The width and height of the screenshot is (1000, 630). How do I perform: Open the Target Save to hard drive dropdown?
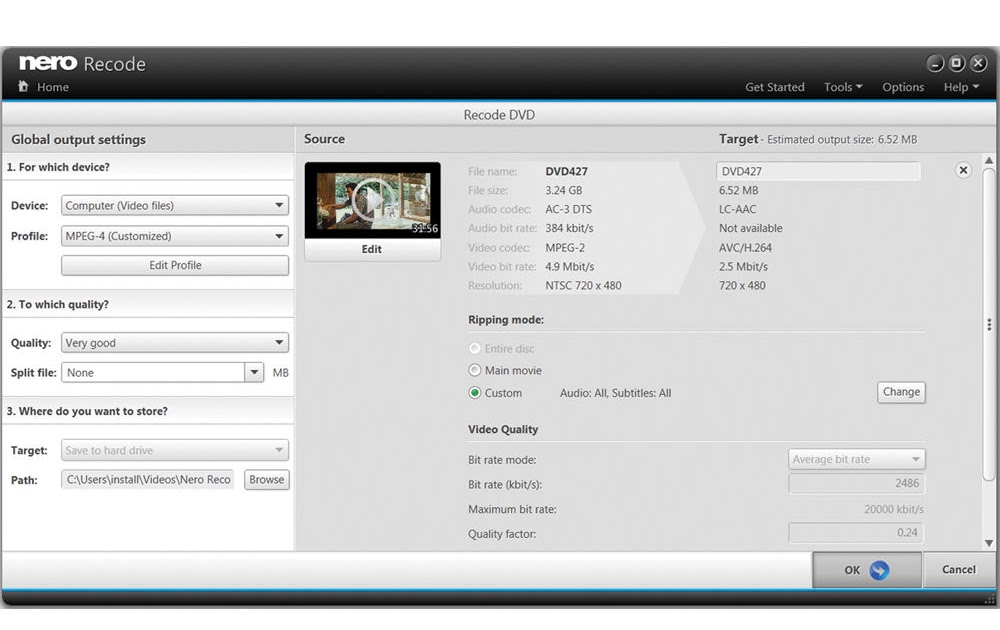[x=175, y=450]
